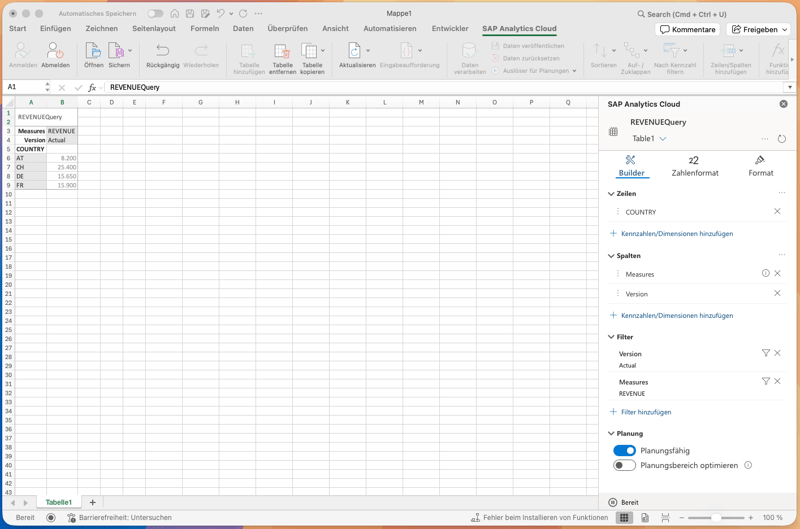Image resolution: width=800 pixels, height=529 pixels.
Task: Disable the Planungsfähig toggle
Action: (x=624, y=450)
